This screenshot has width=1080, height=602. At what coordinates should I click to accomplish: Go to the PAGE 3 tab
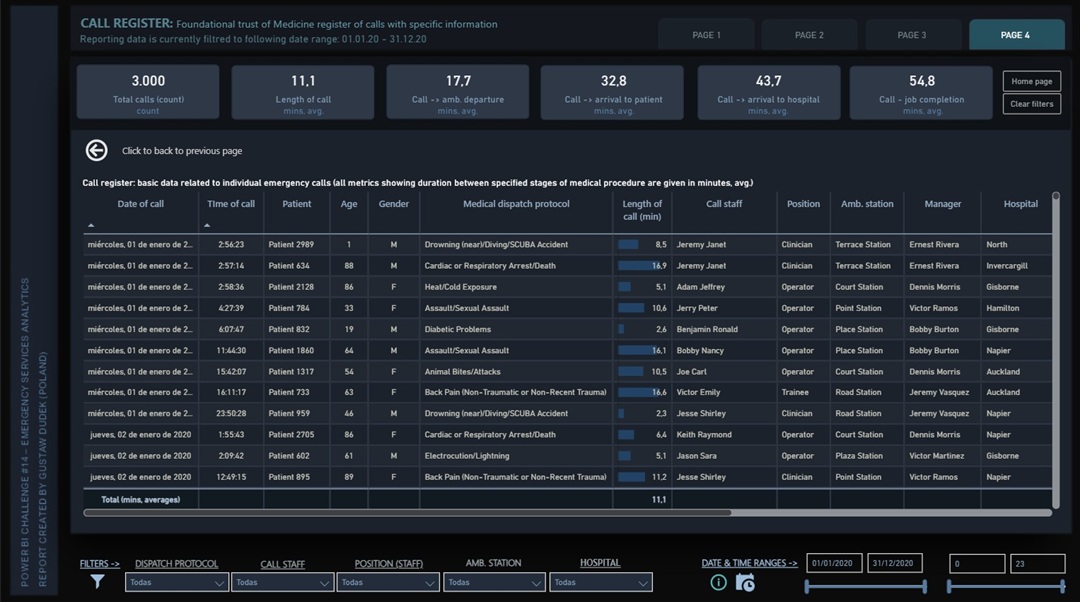pyautogui.click(x=910, y=35)
